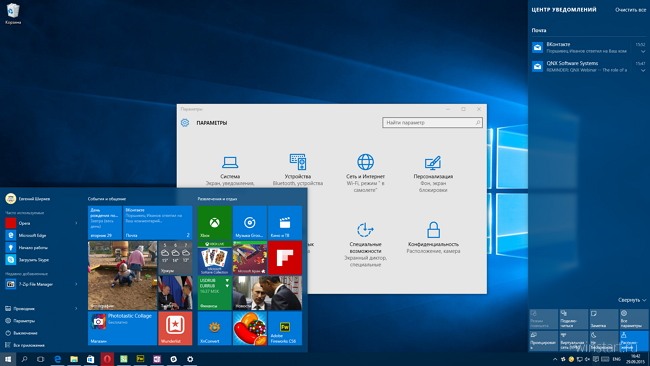Image resolution: width=650 pixels, height=366 pixels.
Task: Launch Adobe Fireworks CS6 tile
Action: [x=285, y=328]
